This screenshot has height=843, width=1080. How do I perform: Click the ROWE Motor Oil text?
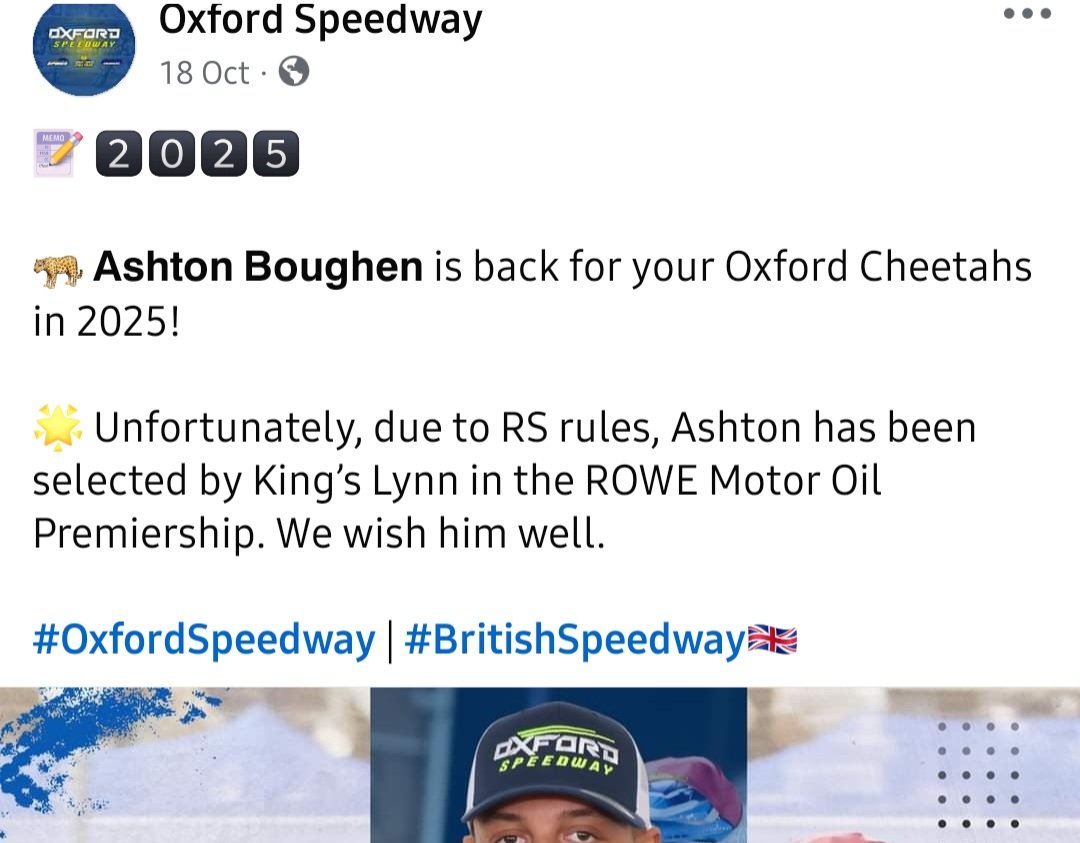pyautogui.click(x=732, y=481)
